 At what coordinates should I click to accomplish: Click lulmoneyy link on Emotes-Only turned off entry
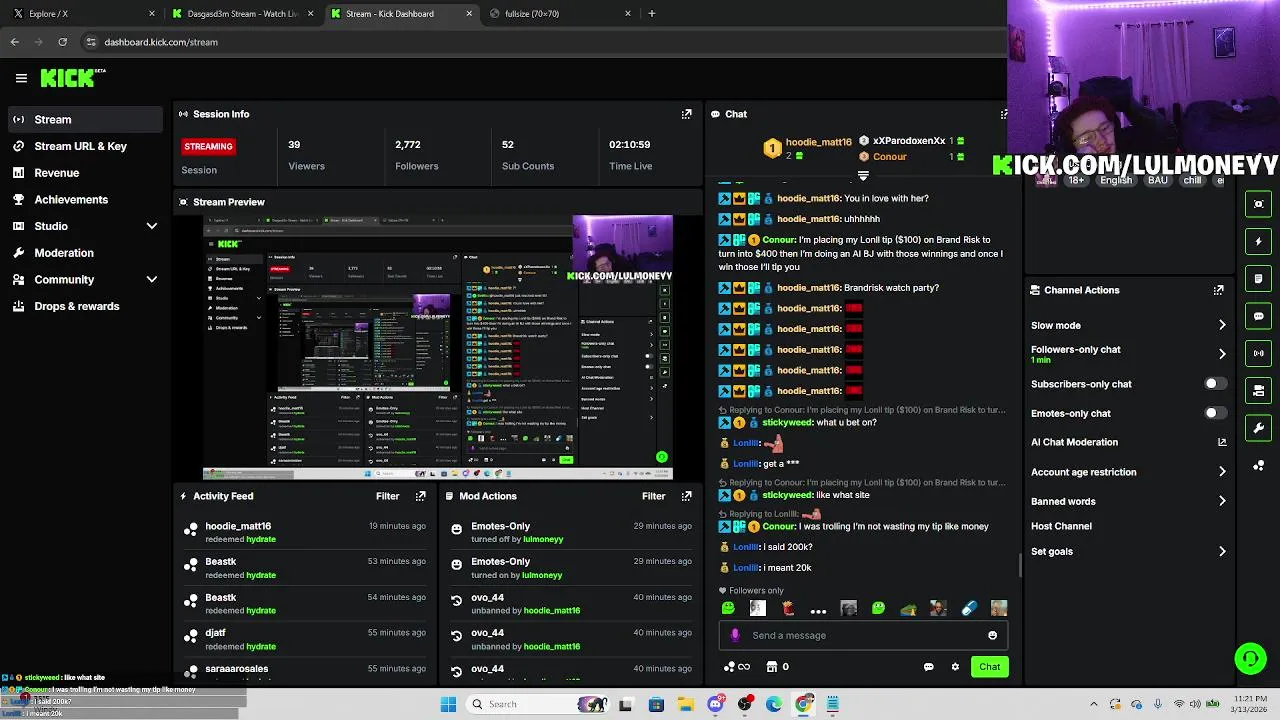[542, 539]
